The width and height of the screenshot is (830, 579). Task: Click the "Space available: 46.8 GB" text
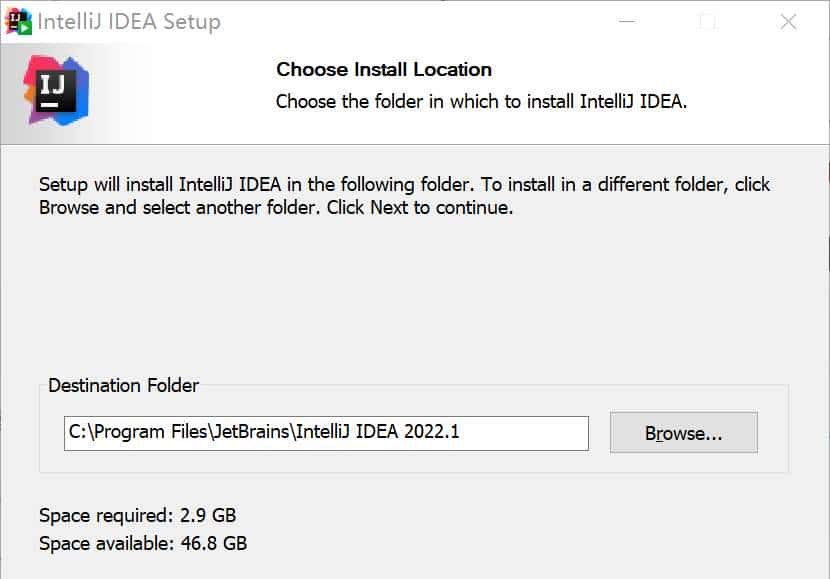pyautogui.click(x=142, y=544)
